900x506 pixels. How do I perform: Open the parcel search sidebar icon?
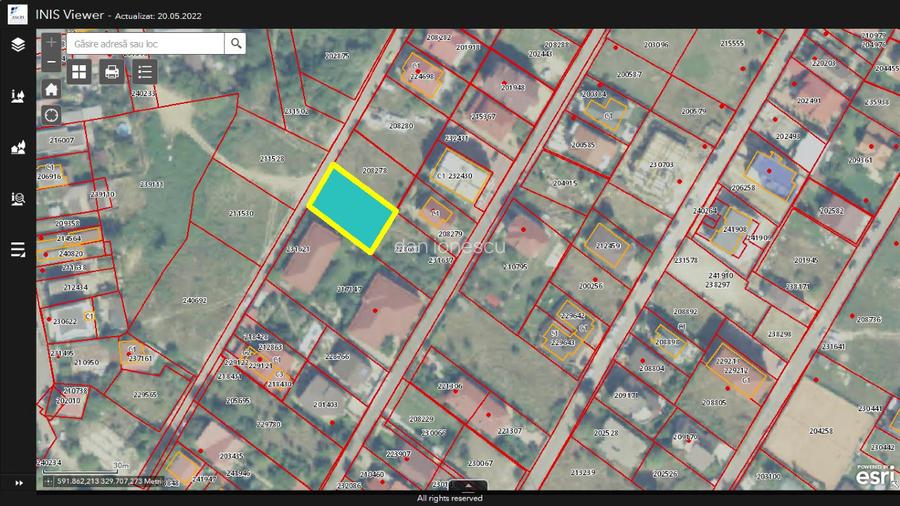(18, 198)
